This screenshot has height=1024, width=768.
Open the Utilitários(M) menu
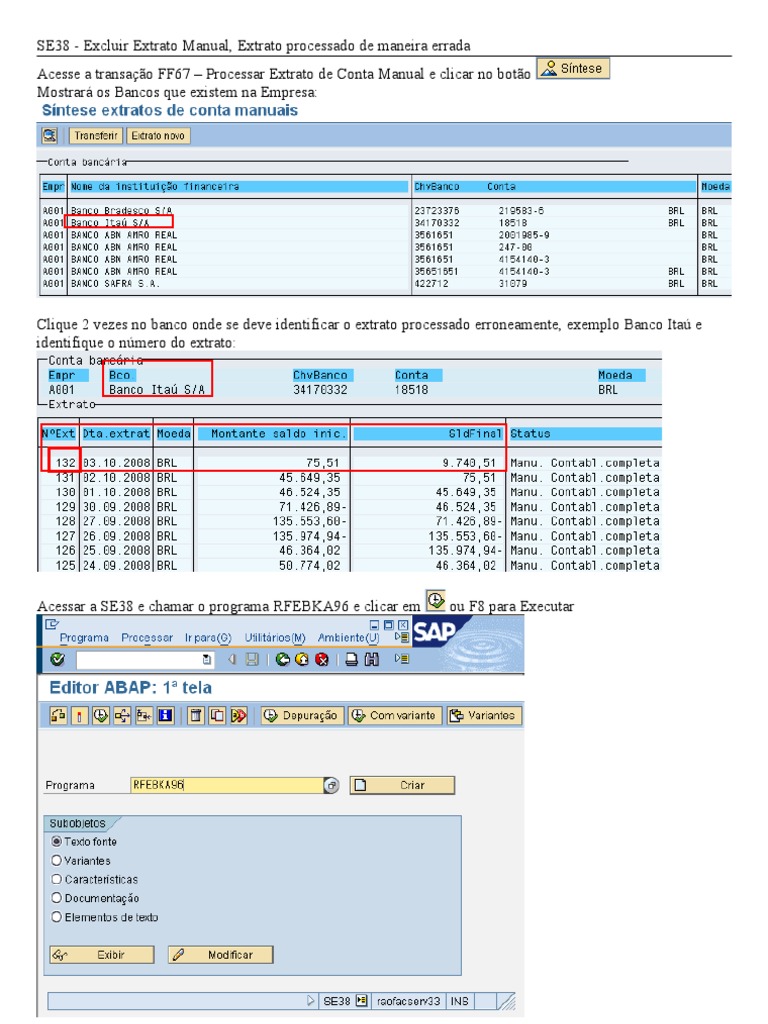[275, 638]
